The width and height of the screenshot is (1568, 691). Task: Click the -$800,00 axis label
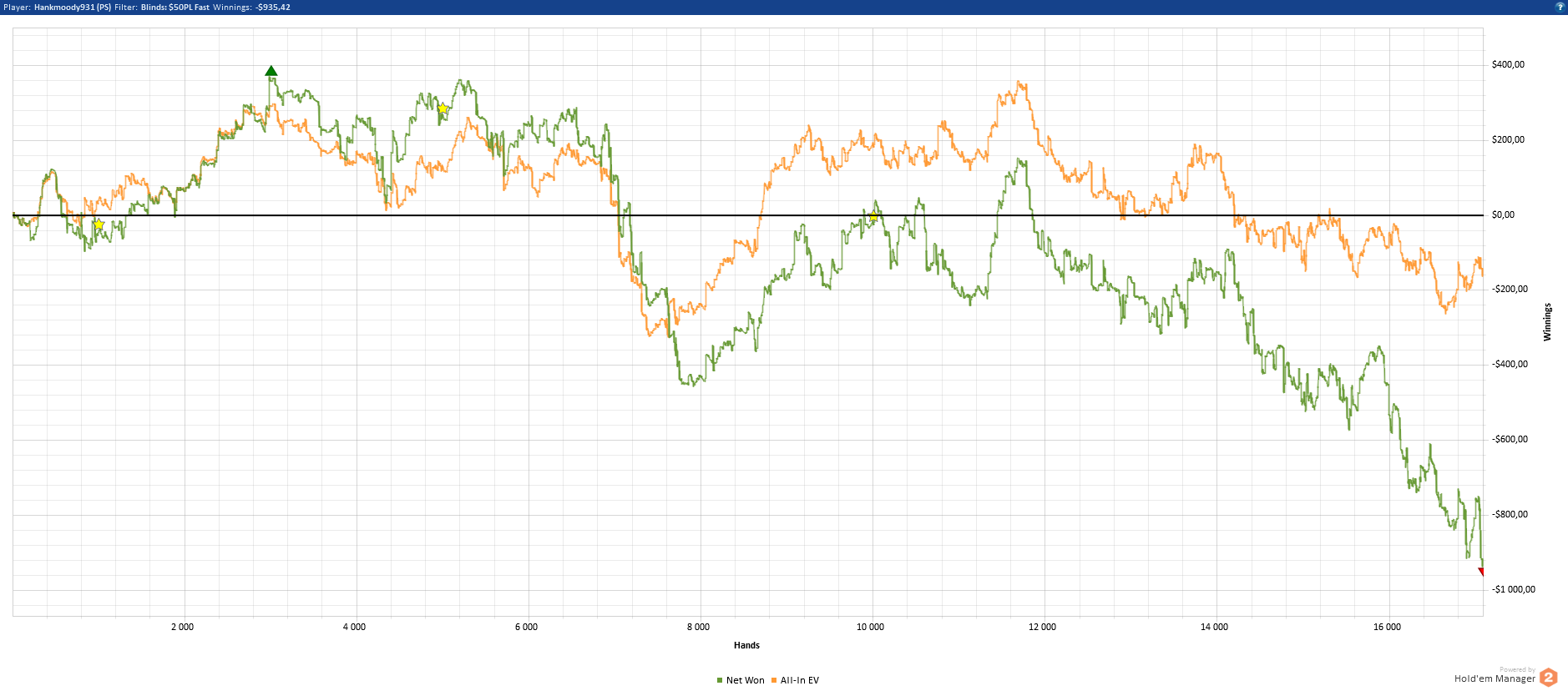(x=1510, y=514)
